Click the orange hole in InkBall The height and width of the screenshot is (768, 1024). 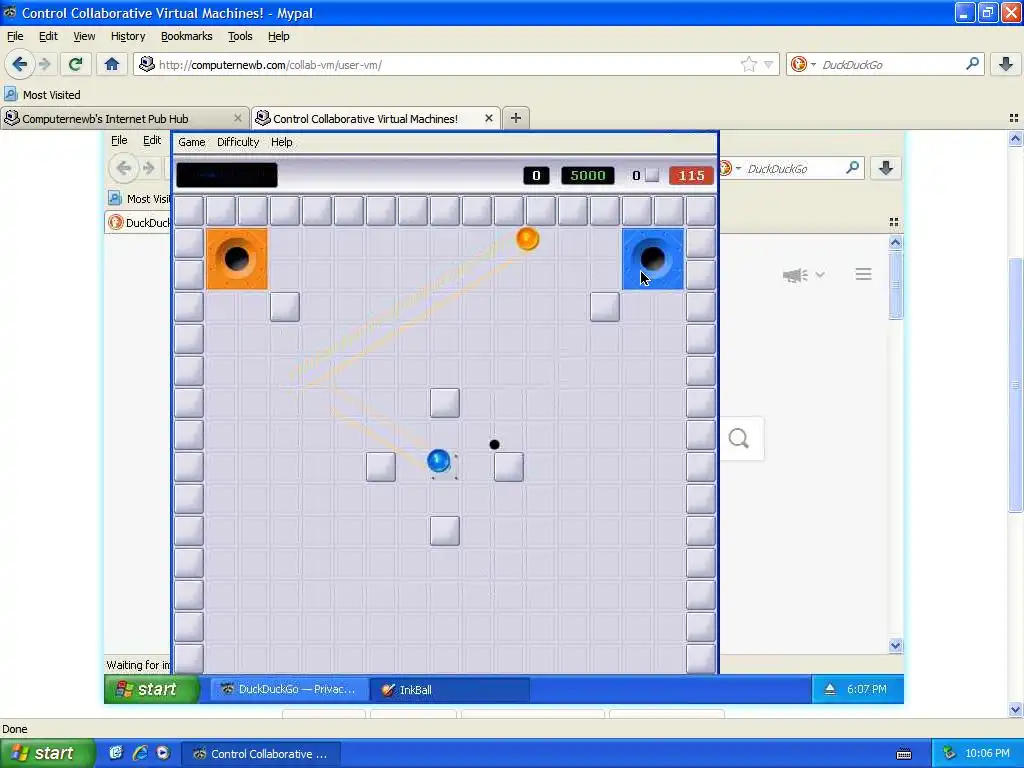point(237,259)
